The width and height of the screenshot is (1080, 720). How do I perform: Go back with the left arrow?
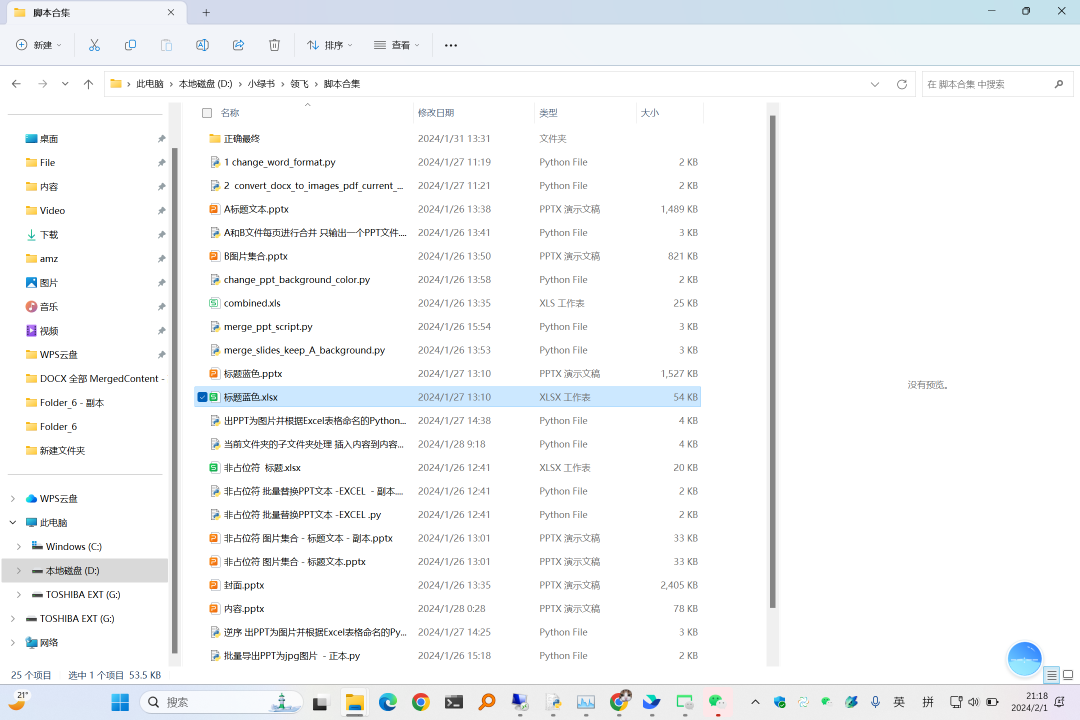[17, 84]
